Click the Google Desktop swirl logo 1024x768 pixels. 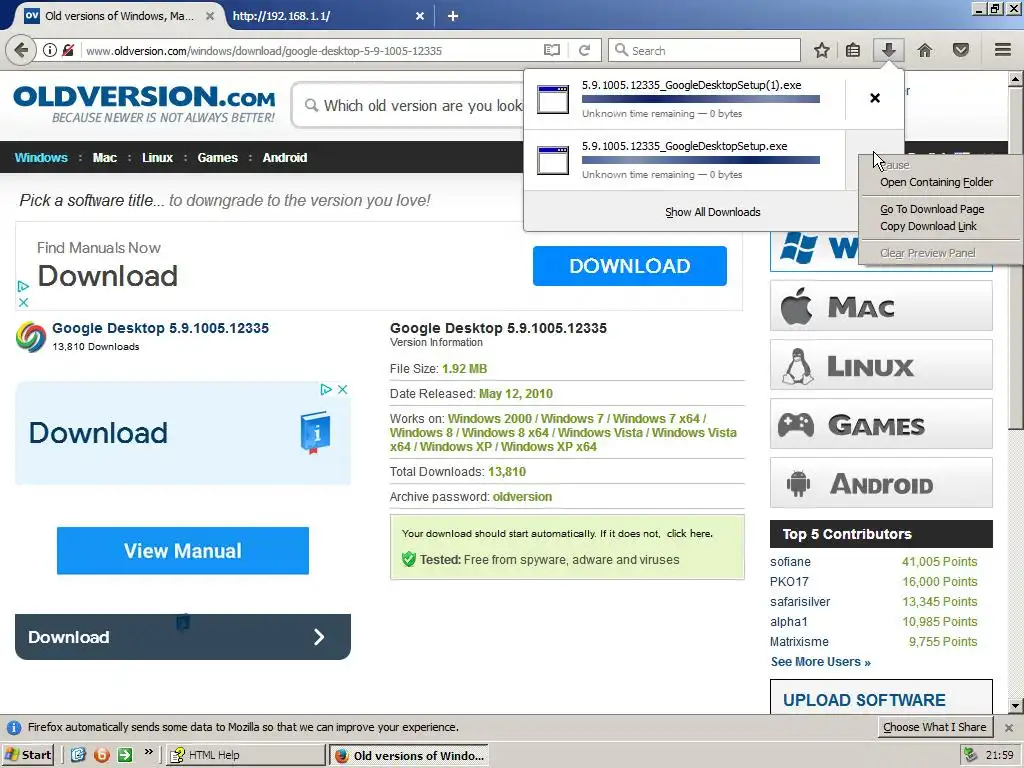(31, 337)
